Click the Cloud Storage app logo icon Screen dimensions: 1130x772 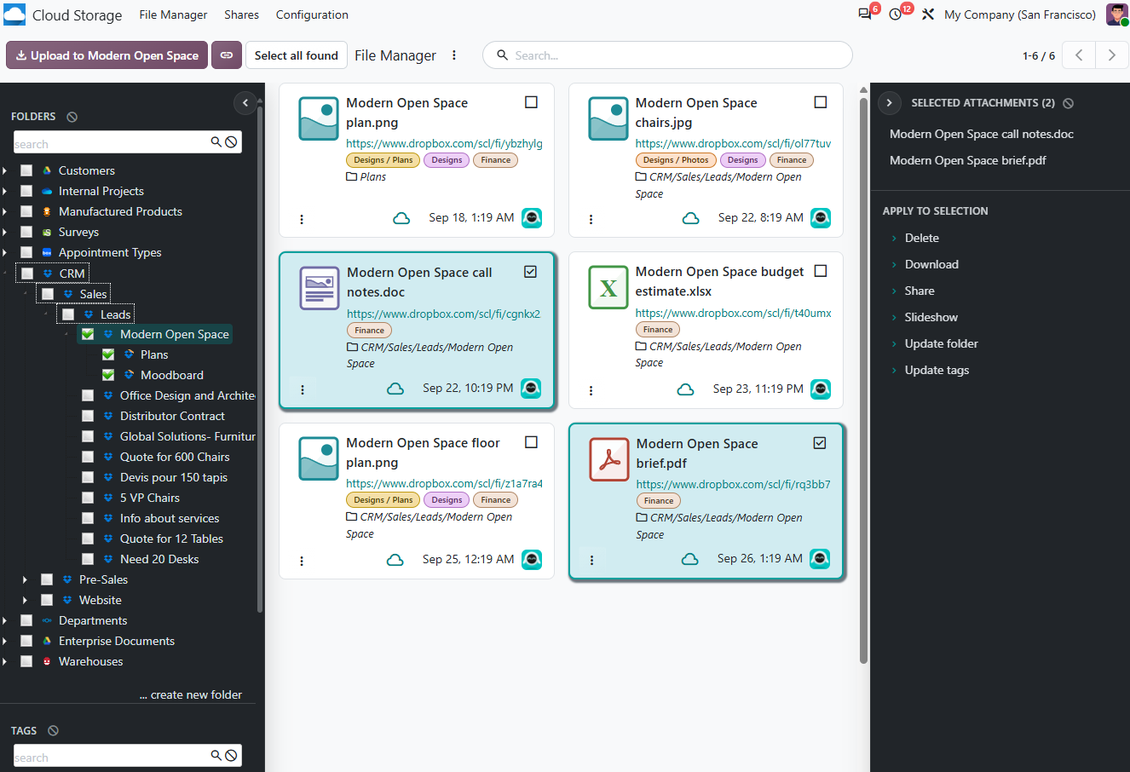pyautogui.click(x=14, y=14)
